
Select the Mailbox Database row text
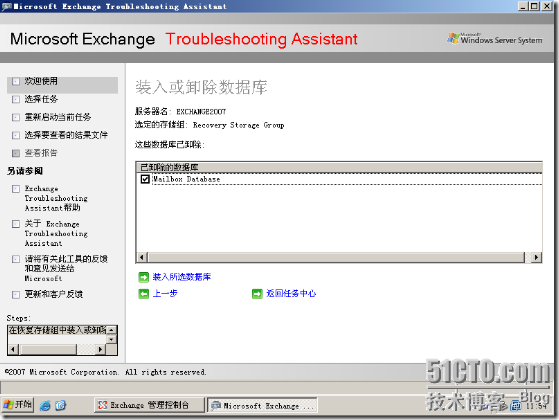click(186, 179)
